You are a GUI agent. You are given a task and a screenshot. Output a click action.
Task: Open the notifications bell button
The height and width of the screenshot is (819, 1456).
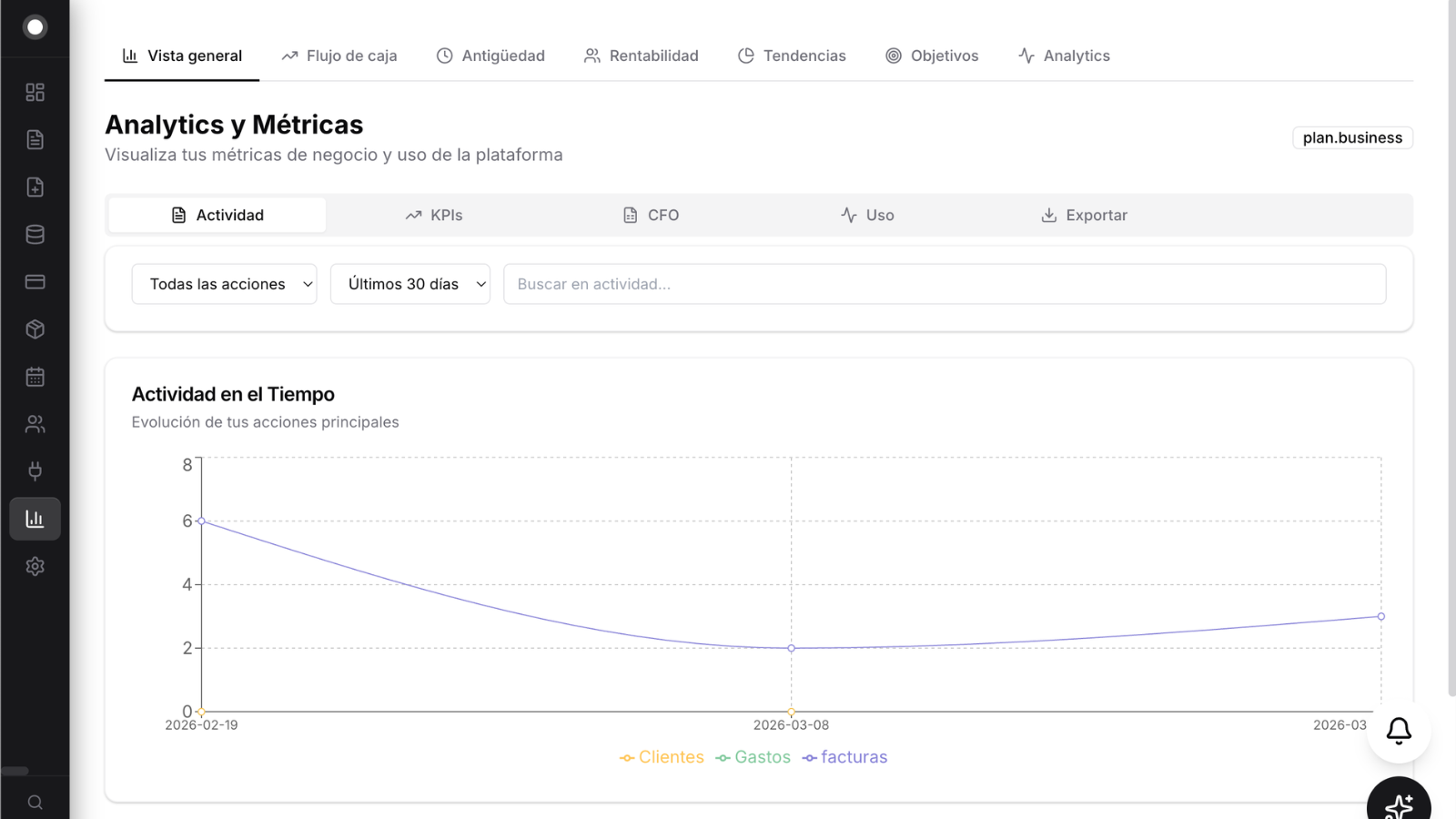1399,731
